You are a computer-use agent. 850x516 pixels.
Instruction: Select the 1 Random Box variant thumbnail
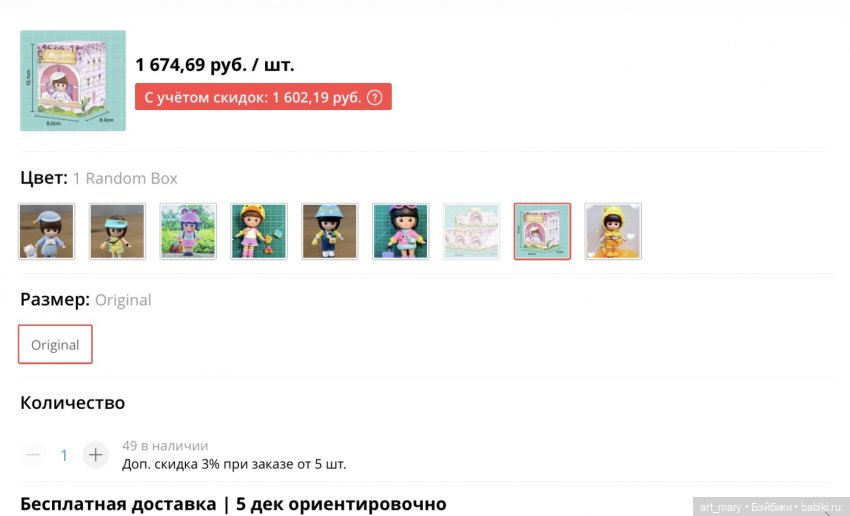542,231
